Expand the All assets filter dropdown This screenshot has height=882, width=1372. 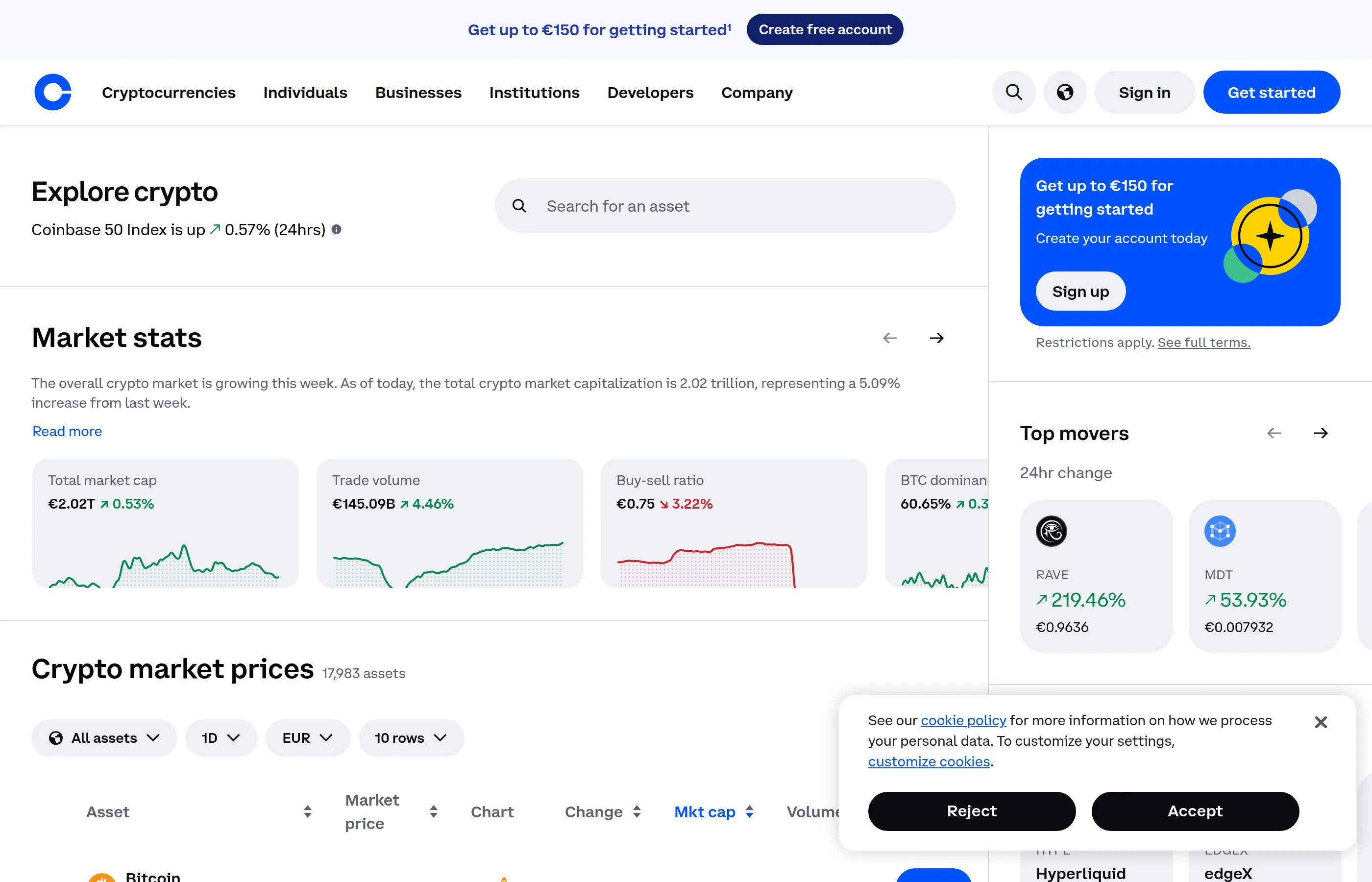click(104, 737)
